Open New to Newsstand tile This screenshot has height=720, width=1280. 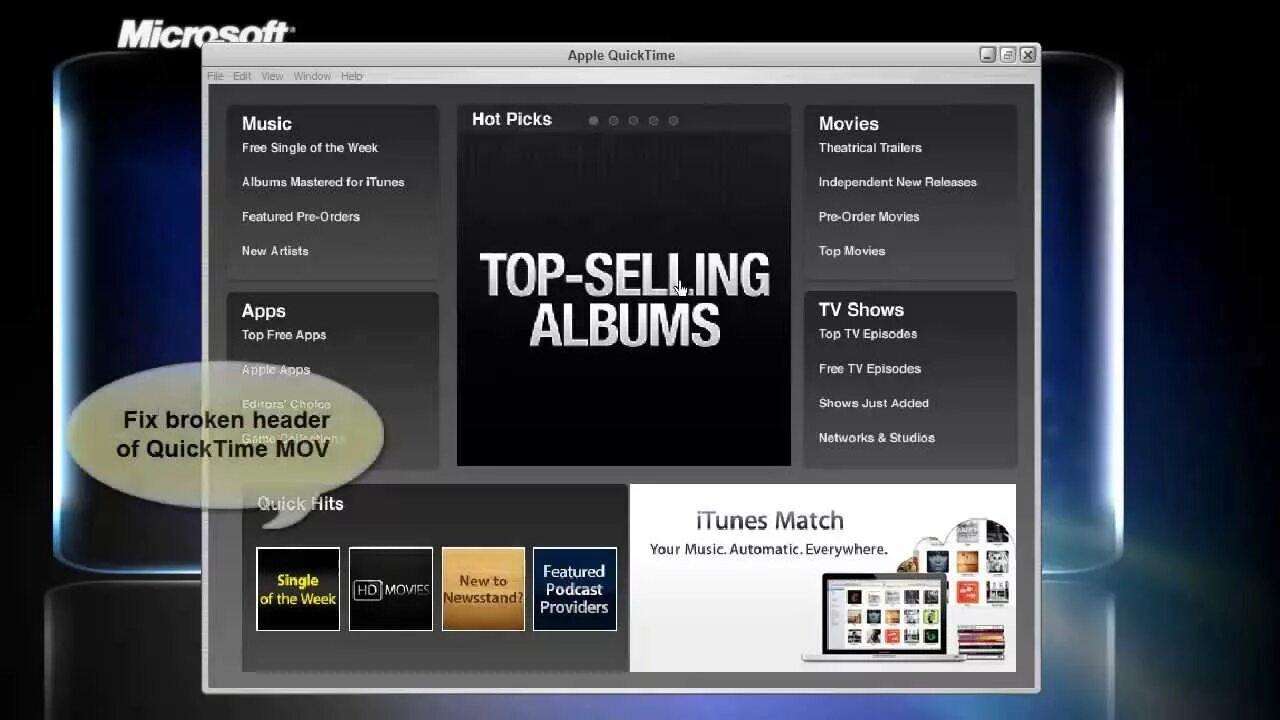(483, 589)
